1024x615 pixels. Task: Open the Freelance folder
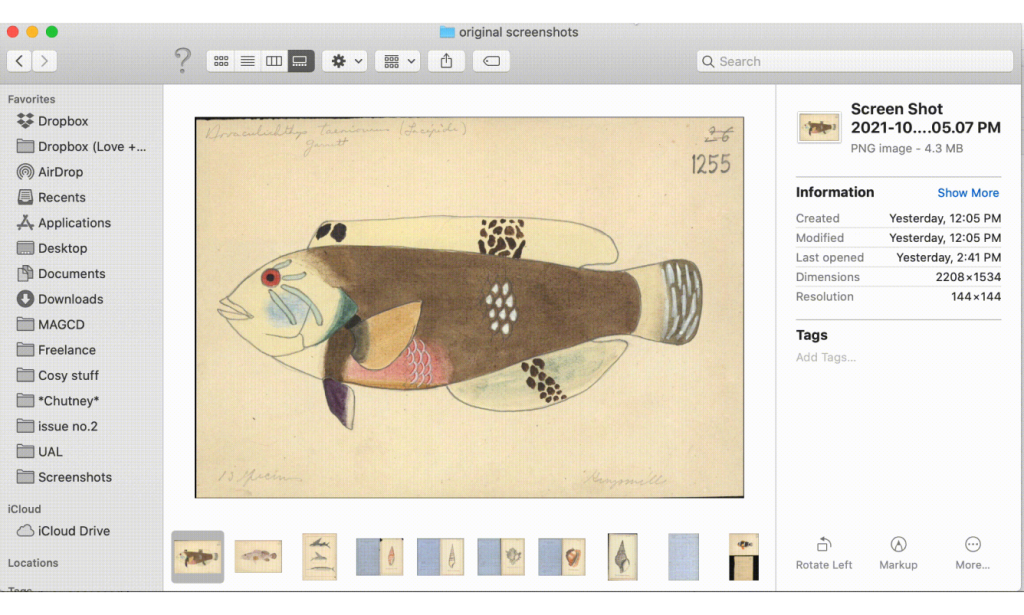pyautogui.click(x=56, y=350)
